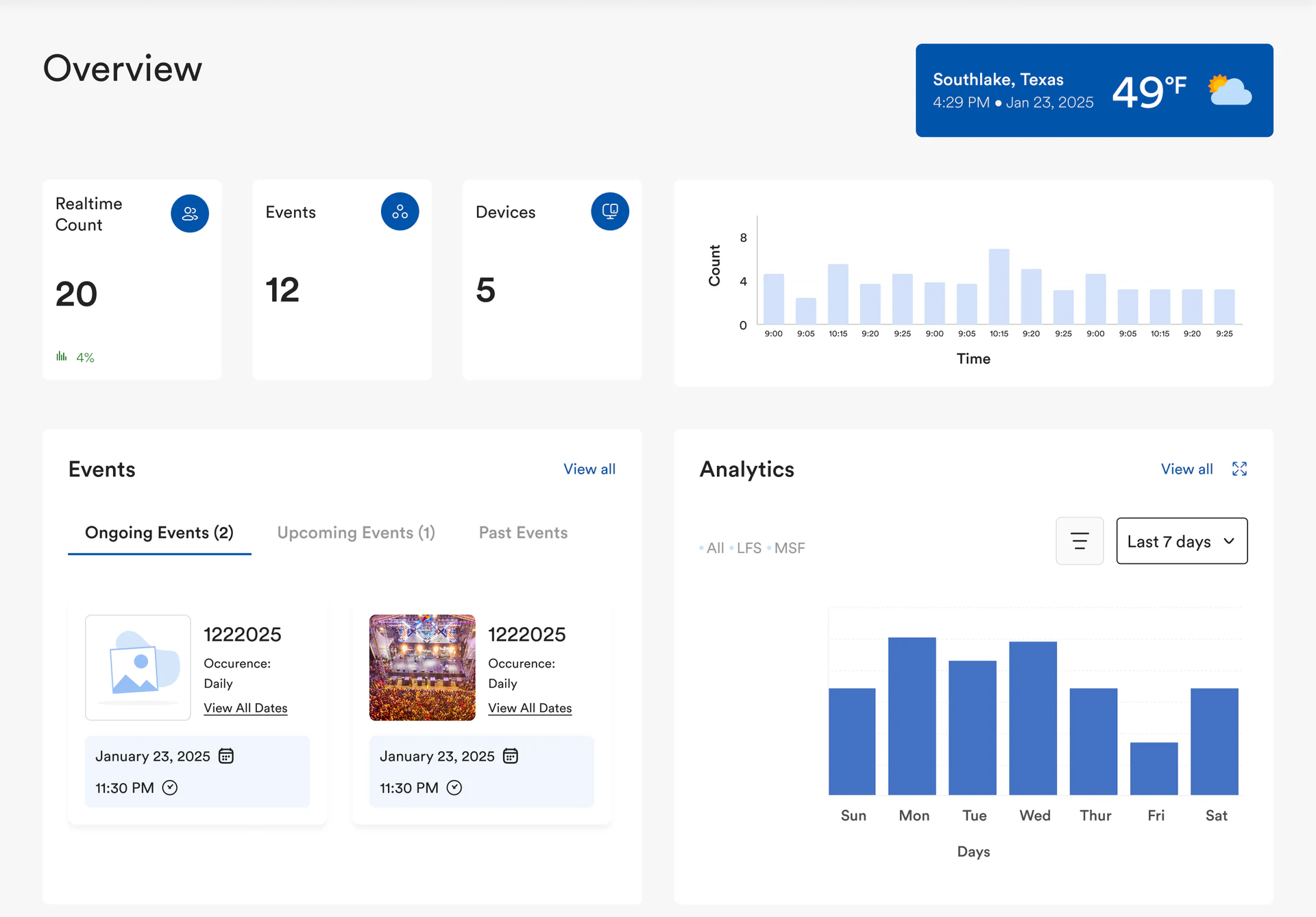This screenshot has width=1316, height=917.
Task: Open View All Dates under the concert event
Action: (x=530, y=708)
